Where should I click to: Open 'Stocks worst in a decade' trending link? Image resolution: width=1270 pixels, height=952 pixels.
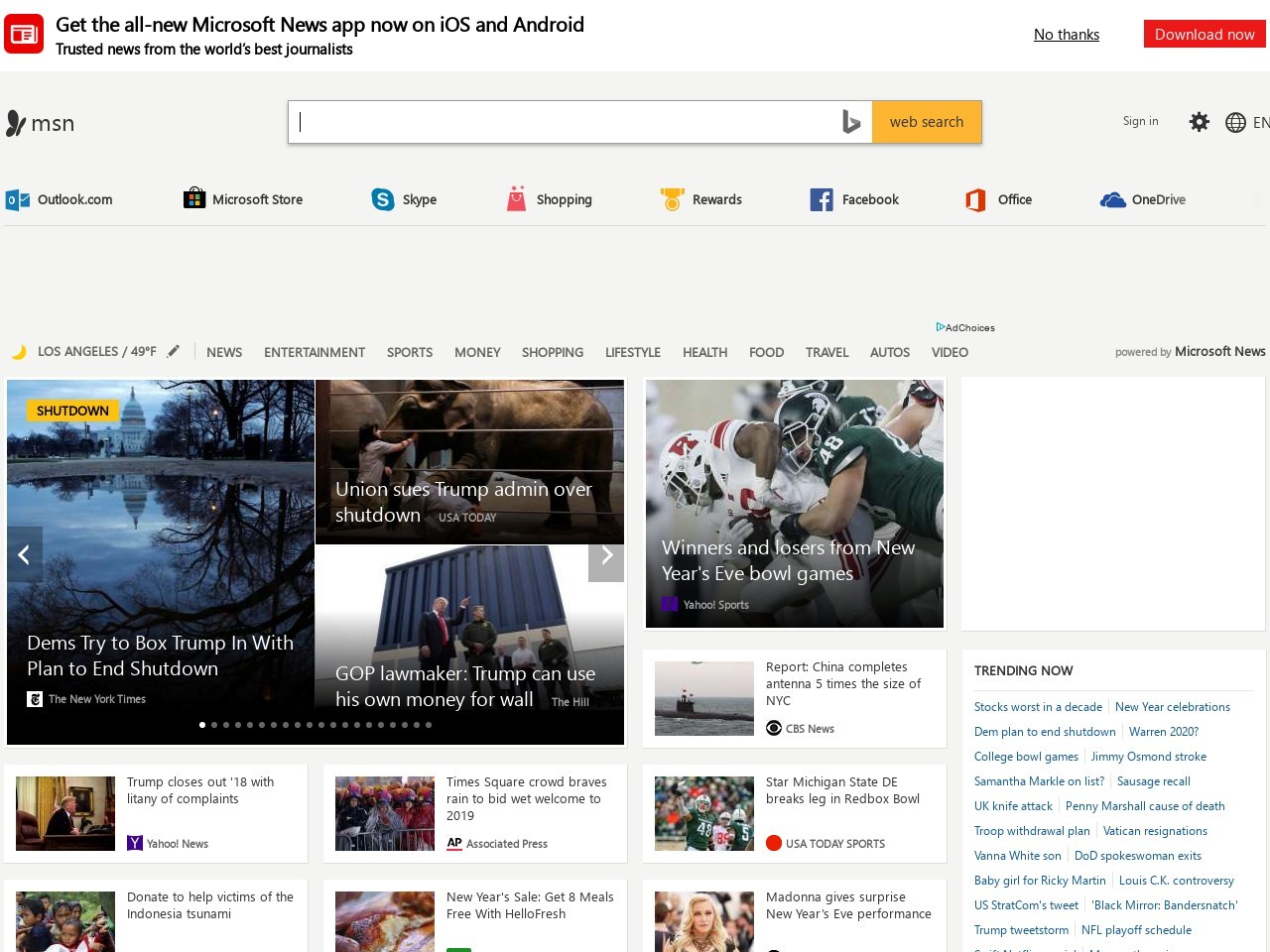click(1038, 707)
